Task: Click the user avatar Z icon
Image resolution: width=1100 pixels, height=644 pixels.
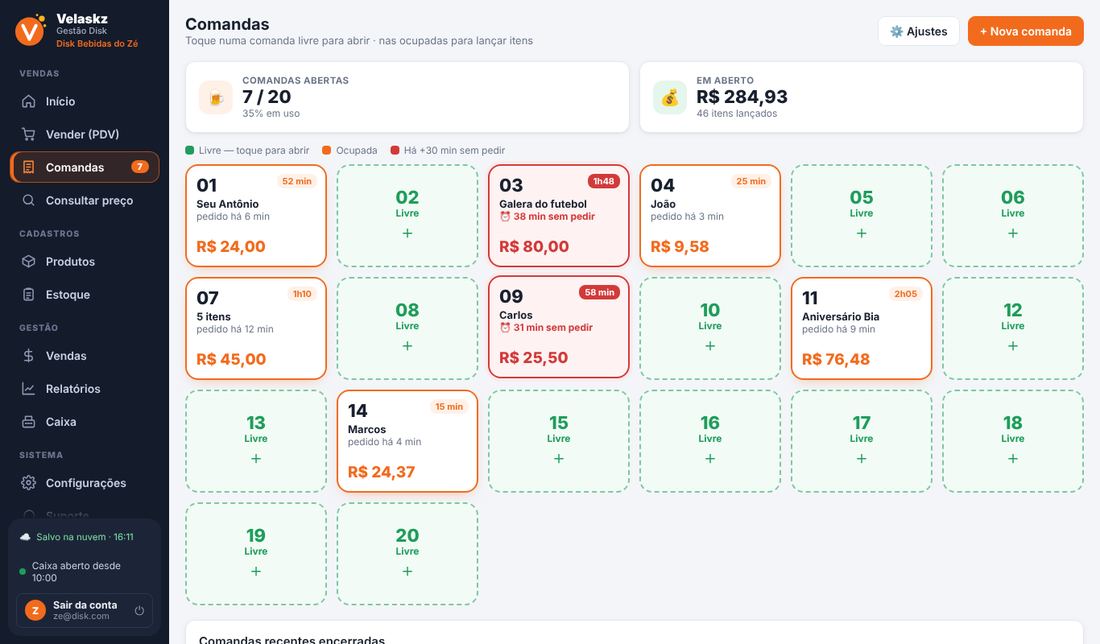Action: pyautogui.click(x=35, y=610)
